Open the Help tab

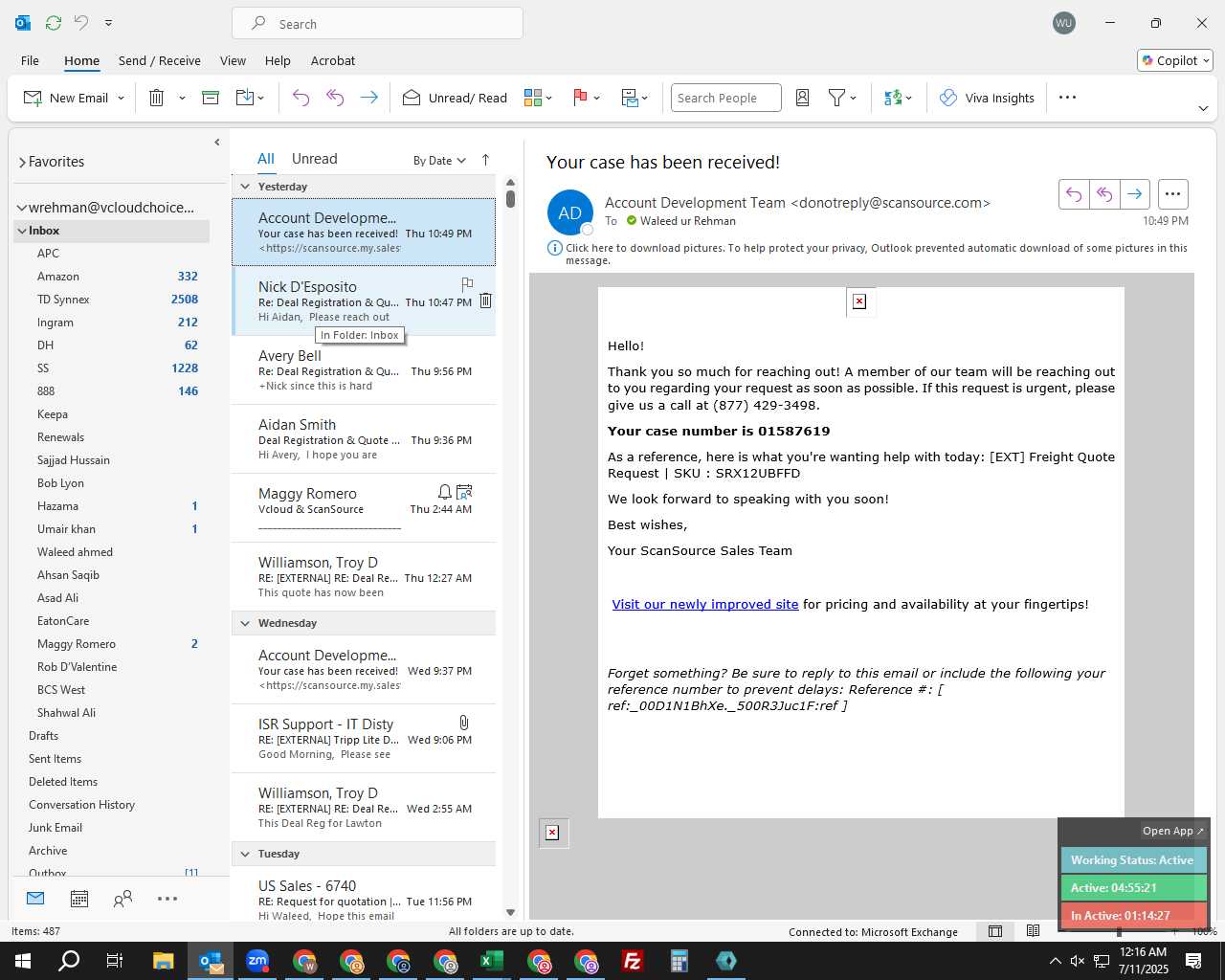click(278, 60)
